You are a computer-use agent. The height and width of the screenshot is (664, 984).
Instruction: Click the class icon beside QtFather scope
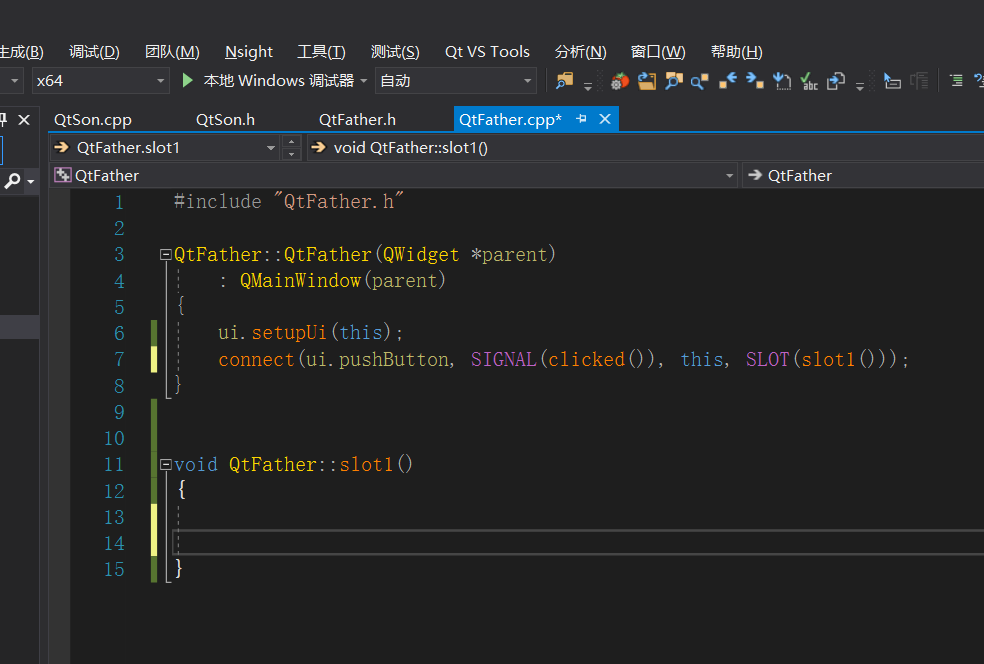[62, 175]
